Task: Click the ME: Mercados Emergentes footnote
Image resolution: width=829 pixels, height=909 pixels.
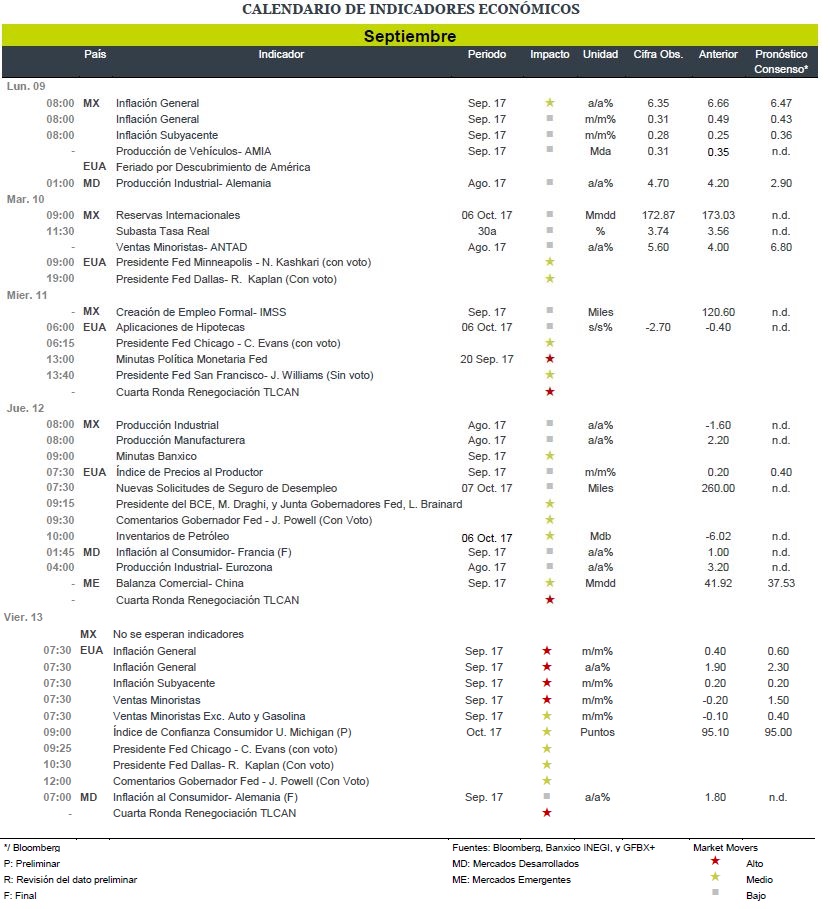Action: 511,879
